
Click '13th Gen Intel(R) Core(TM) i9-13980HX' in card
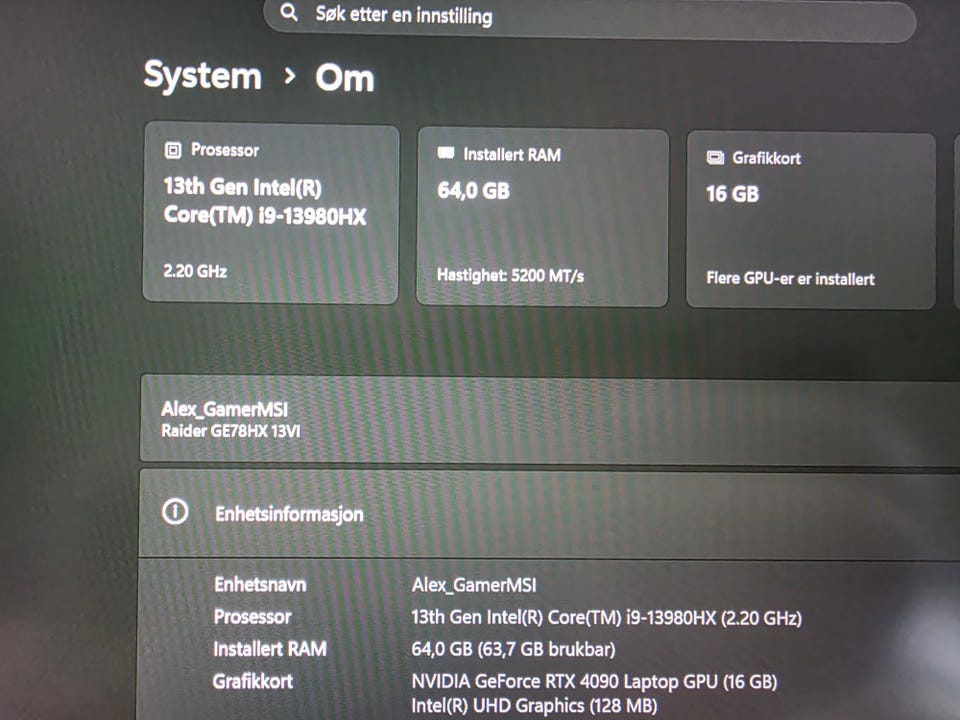(x=265, y=201)
